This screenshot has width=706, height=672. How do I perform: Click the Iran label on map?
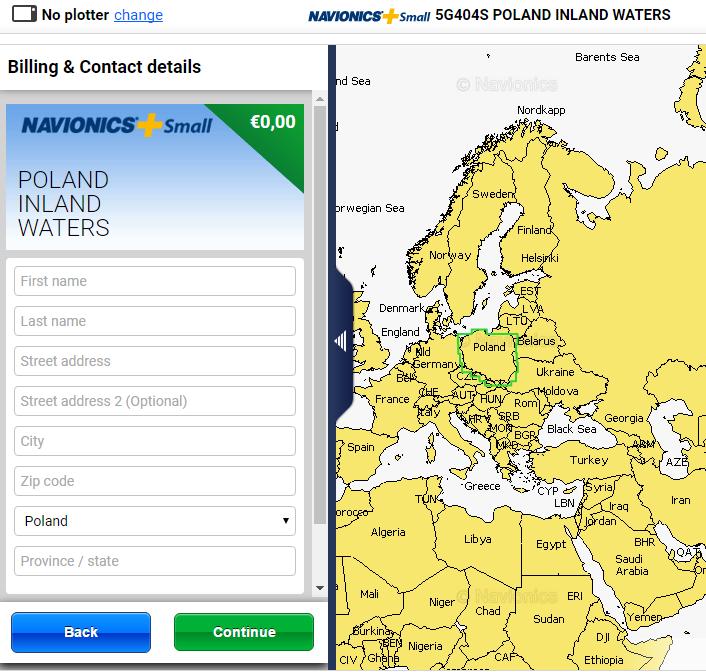[680, 500]
